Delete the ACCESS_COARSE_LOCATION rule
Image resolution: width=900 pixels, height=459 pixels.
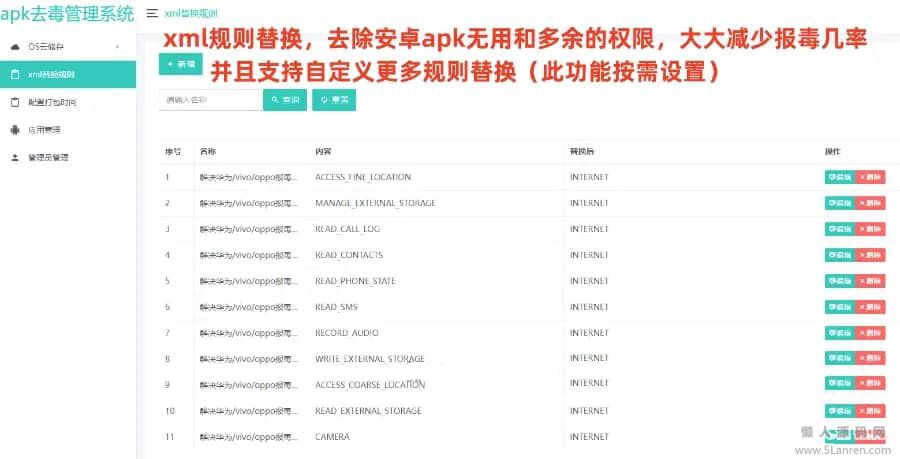870,383
